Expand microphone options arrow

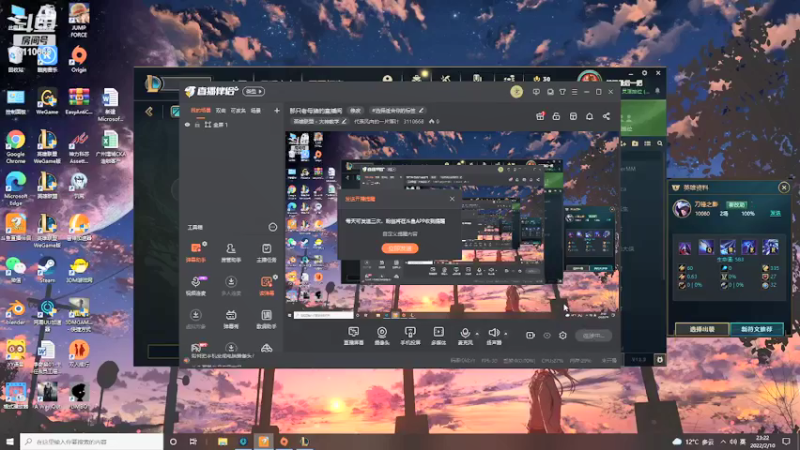tap(477, 334)
